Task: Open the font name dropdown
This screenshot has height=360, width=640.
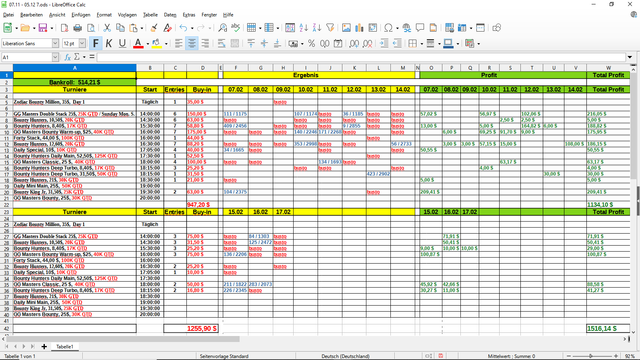Action: click(x=55, y=43)
